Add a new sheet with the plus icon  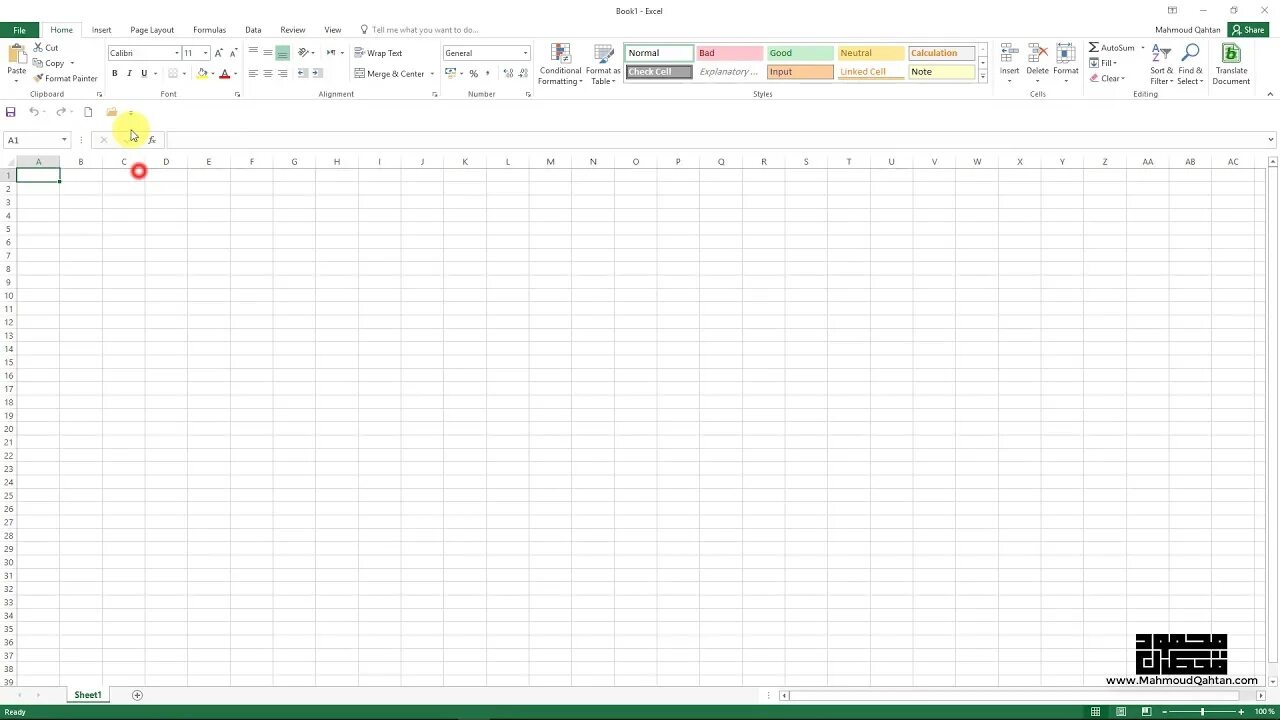pyautogui.click(x=137, y=695)
